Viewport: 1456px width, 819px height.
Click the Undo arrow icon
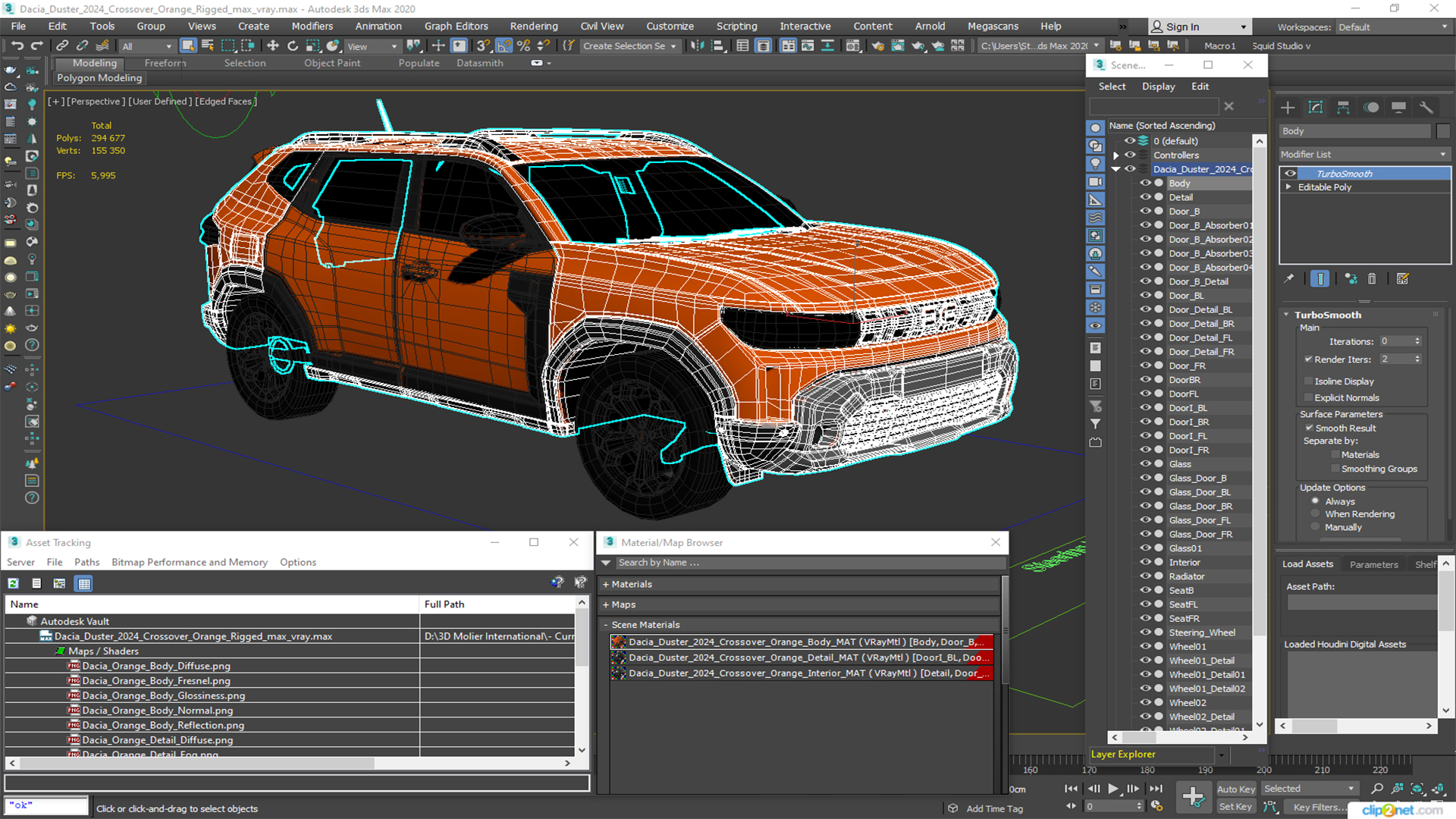click(x=17, y=45)
